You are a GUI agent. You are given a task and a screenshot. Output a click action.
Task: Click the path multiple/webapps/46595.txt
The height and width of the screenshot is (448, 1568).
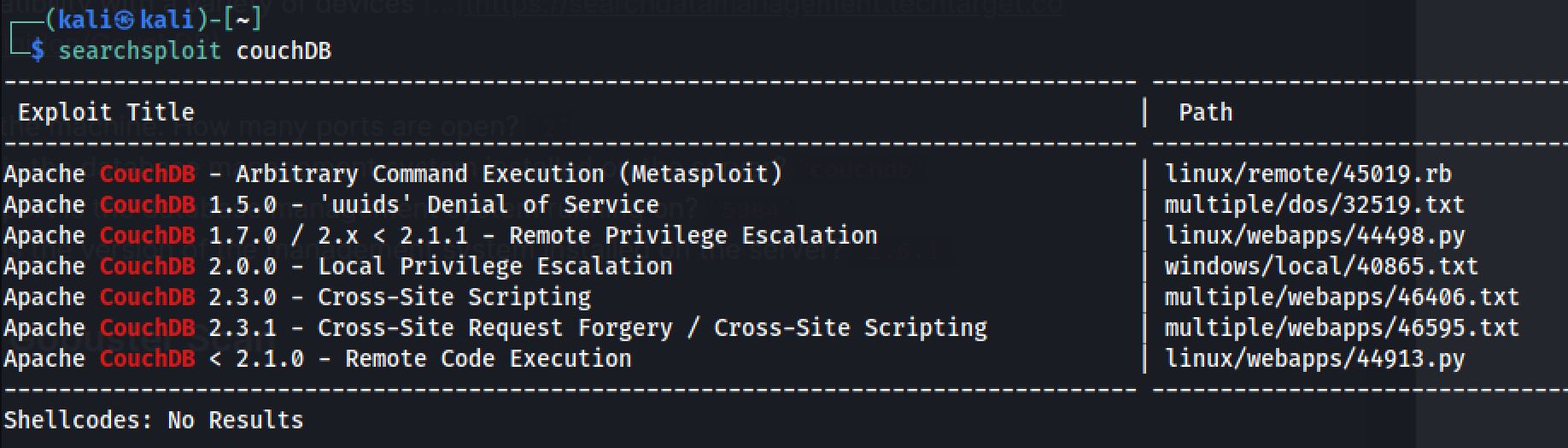(x=1342, y=327)
